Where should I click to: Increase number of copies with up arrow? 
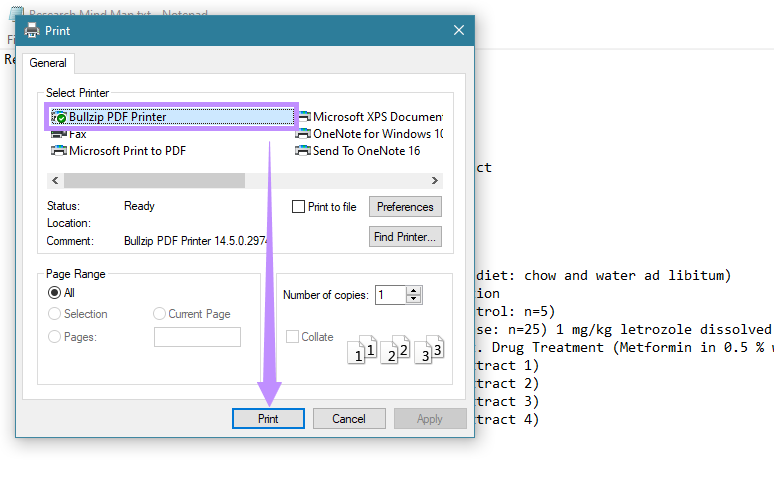pyautogui.click(x=414, y=291)
